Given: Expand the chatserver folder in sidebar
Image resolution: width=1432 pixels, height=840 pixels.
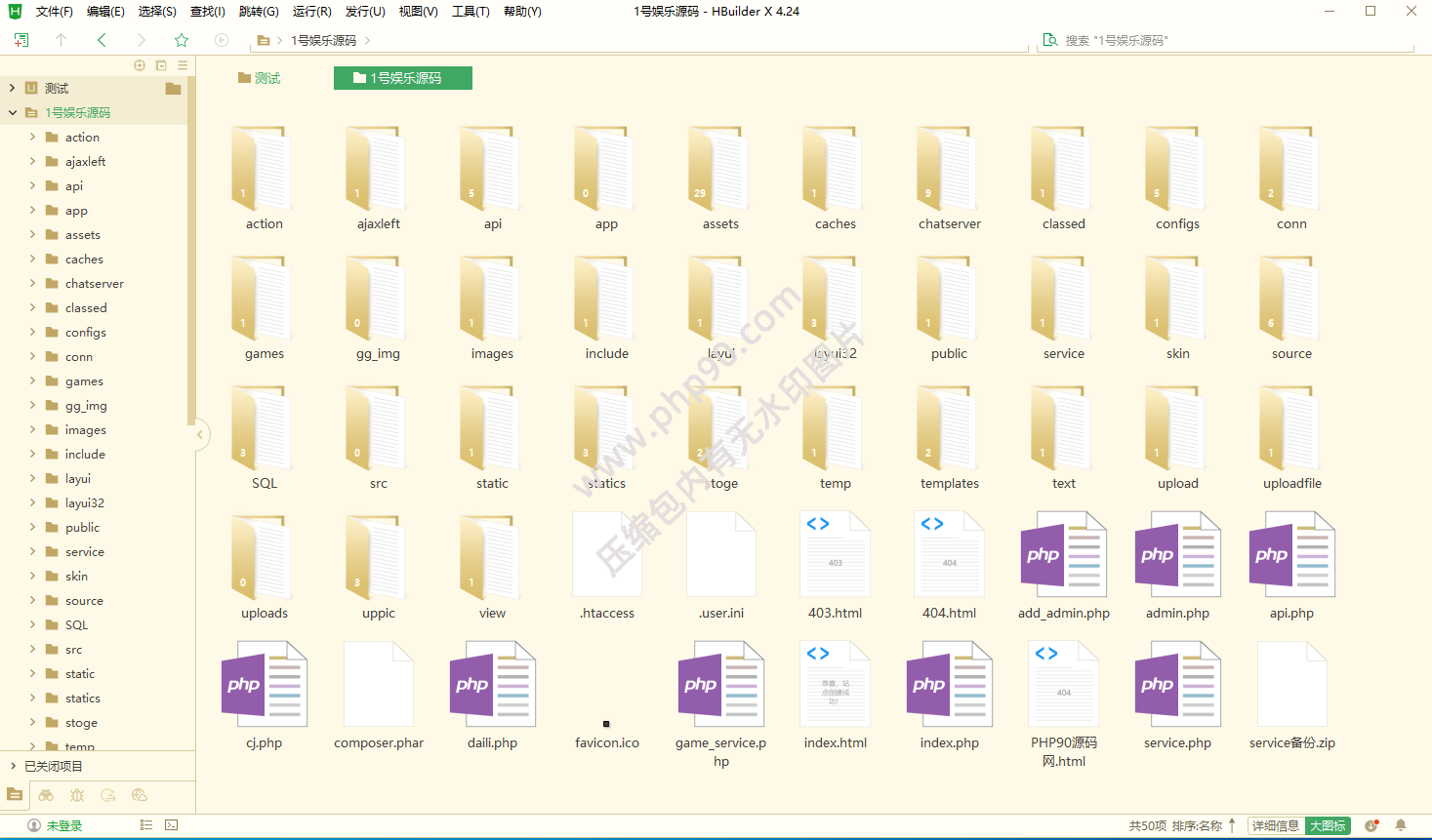Looking at the screenshot, I should pyautogui.click(x=32, y=283).
